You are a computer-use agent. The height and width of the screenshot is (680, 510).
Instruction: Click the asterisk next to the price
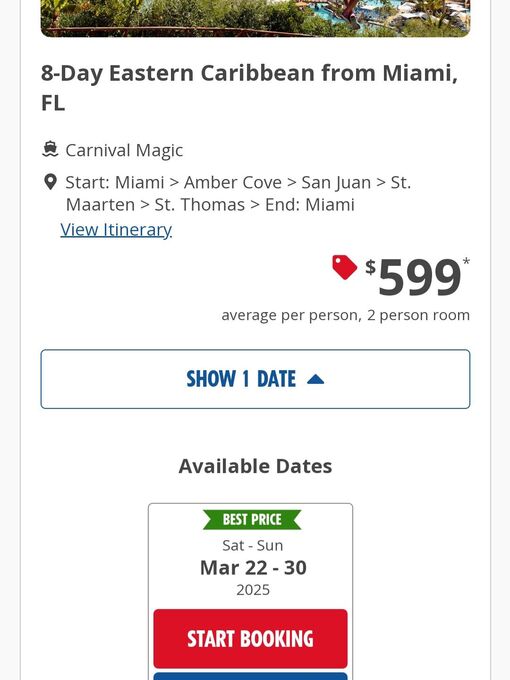click(466, 262)
